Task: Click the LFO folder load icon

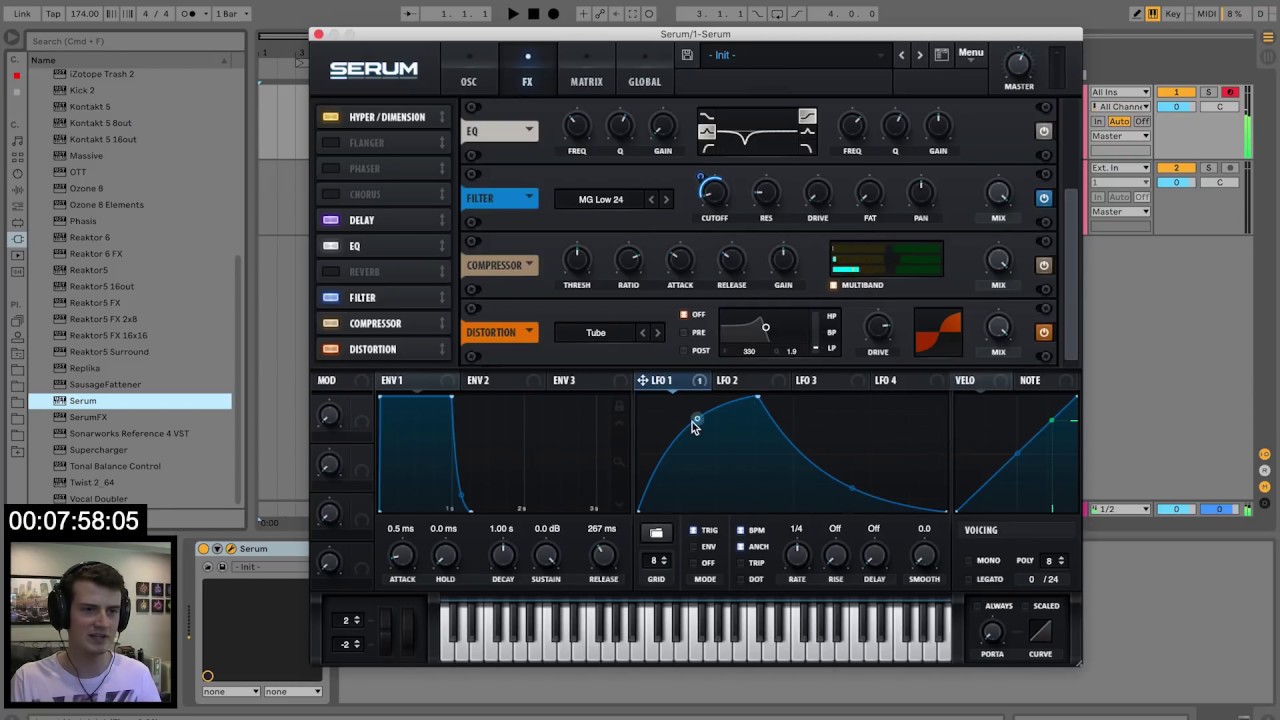Action: coord(656,533)
